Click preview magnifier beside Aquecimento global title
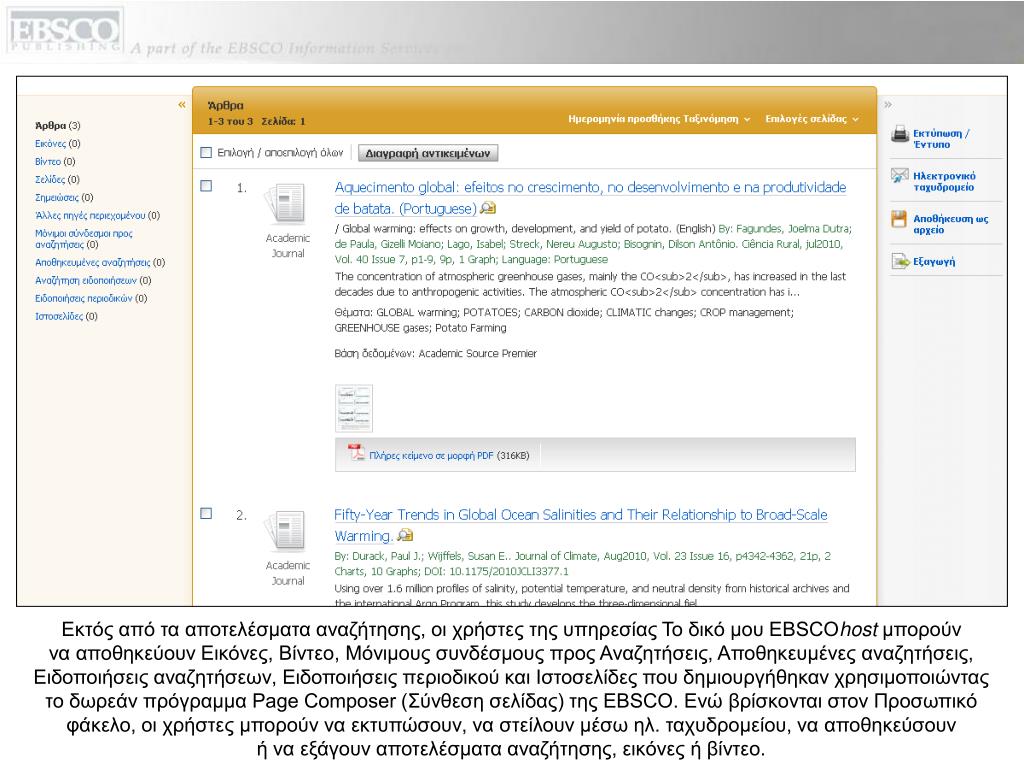This screenshot has height=768, width=1024. pyautogui.click(x=488, y=208)
